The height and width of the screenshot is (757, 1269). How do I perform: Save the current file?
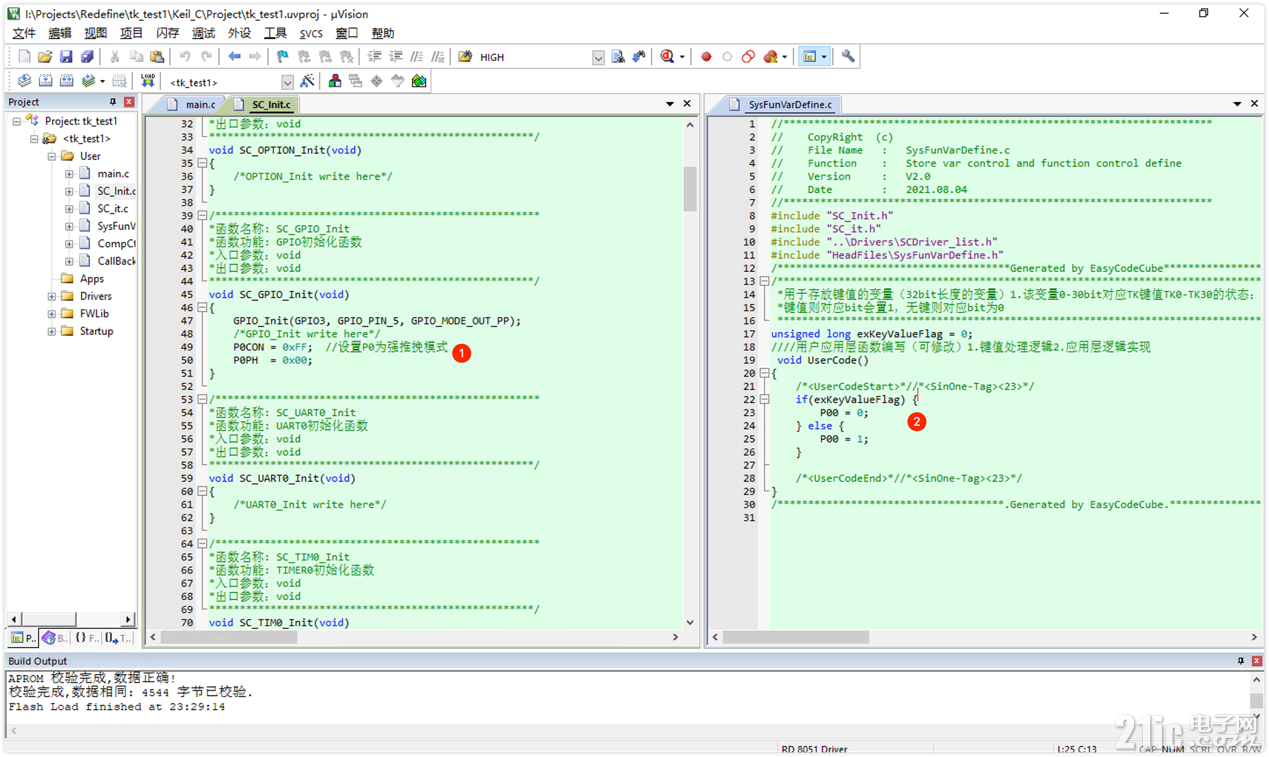click(x=66, y=57)
